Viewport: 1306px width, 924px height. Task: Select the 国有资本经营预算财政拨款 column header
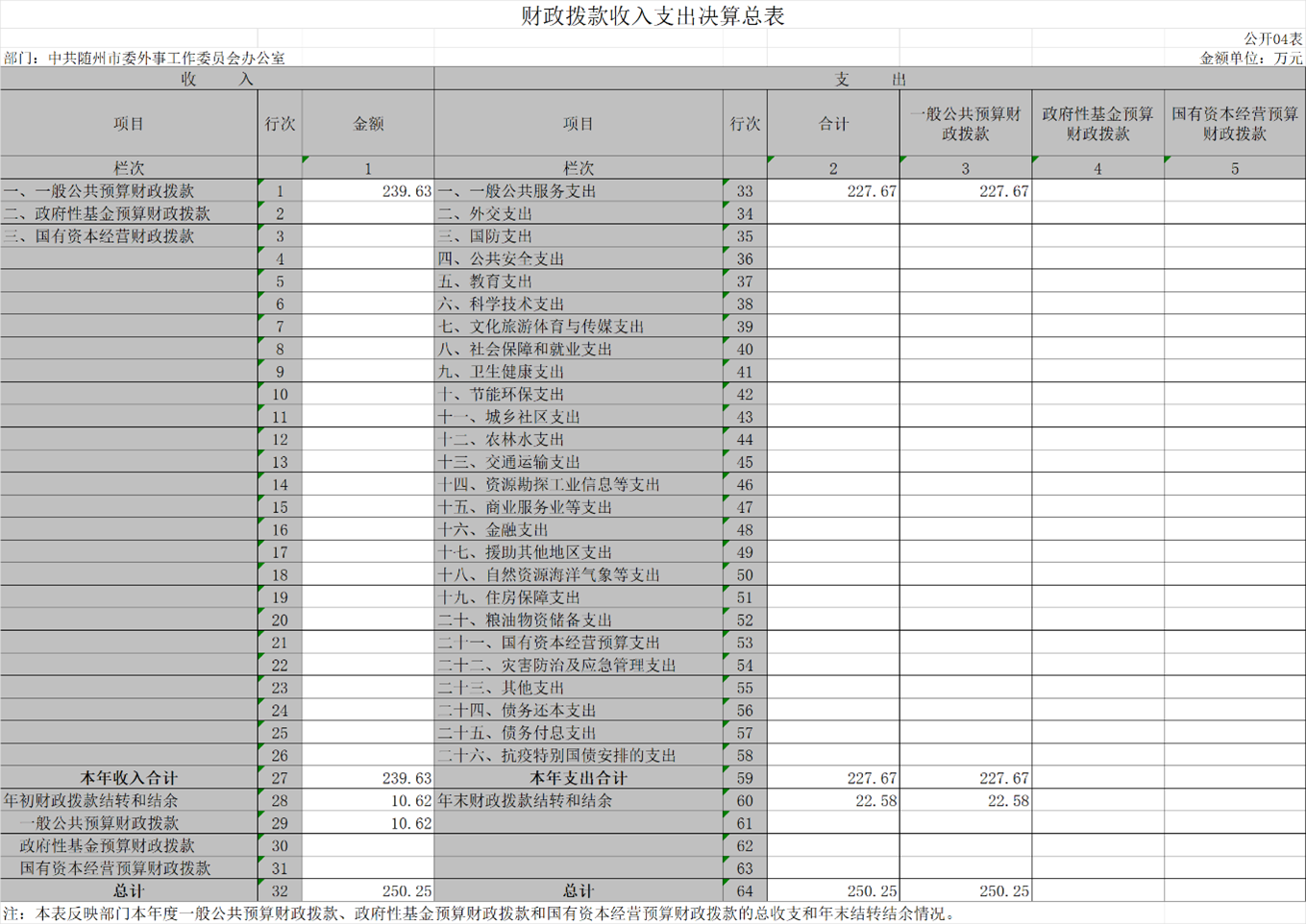[x=1235, y=124]
